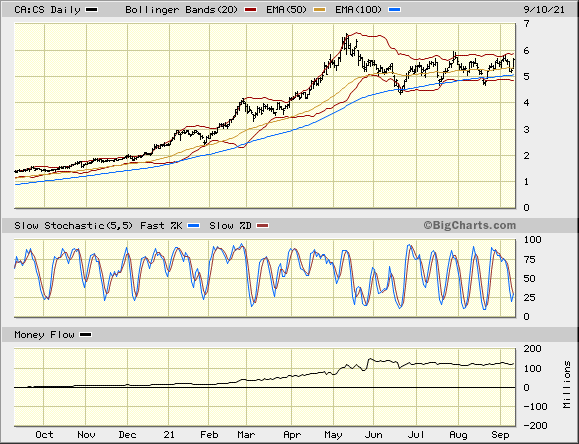Image resolution: width=579 pixels, height=444 pixels.
Task: Click the 'Millions' axis label
Action: (x=567, y=385)
